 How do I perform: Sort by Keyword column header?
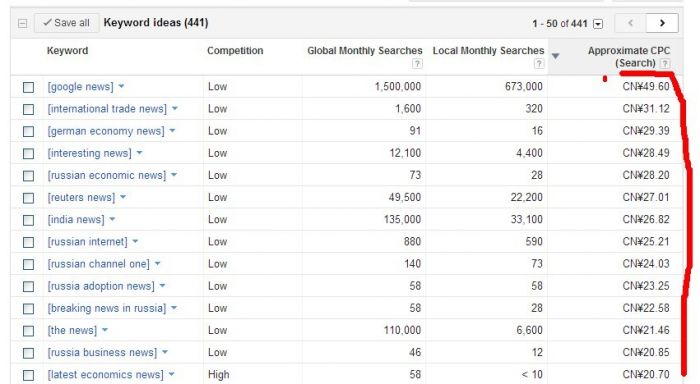[x=67, y=50]
